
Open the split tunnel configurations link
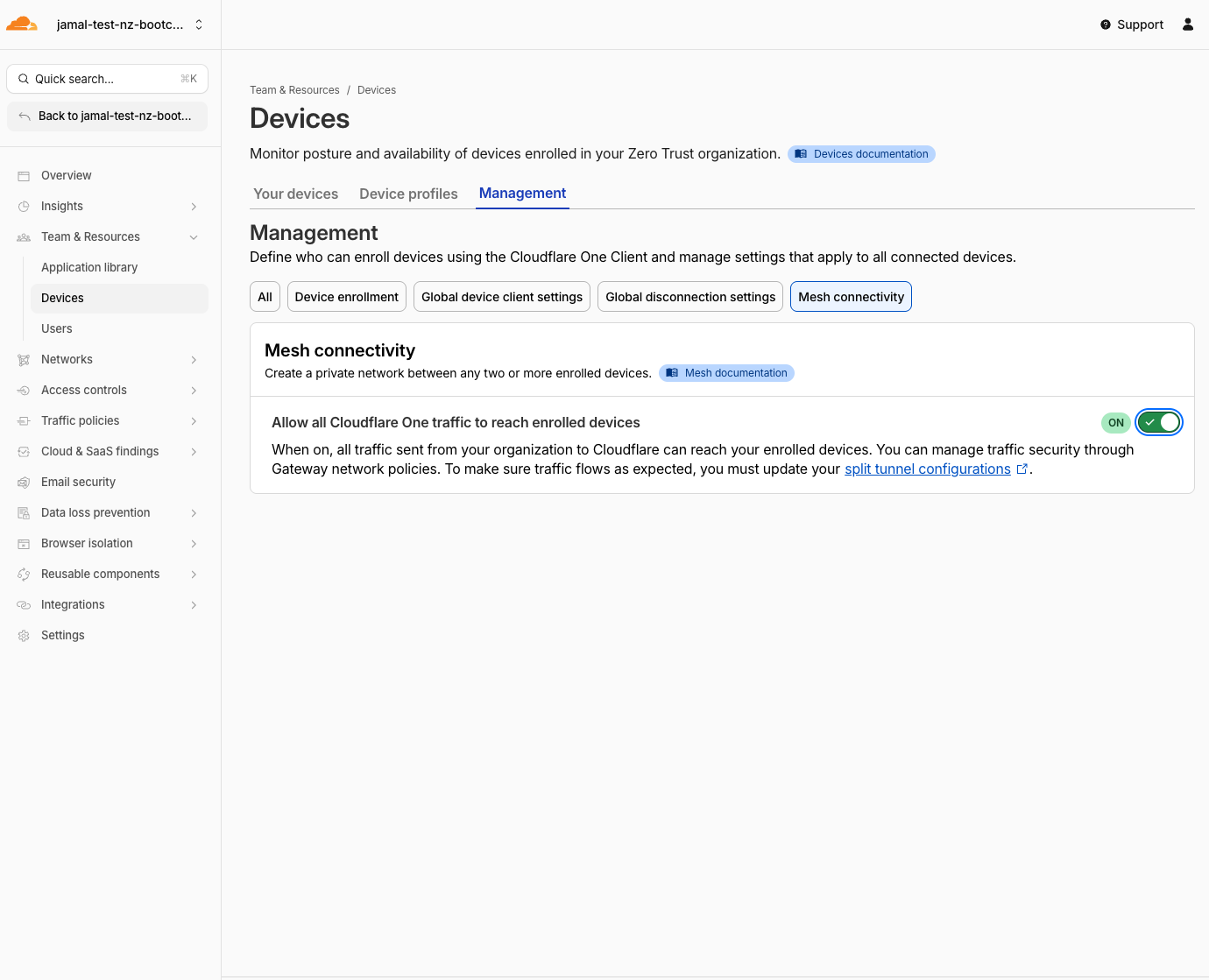(928, 469)
